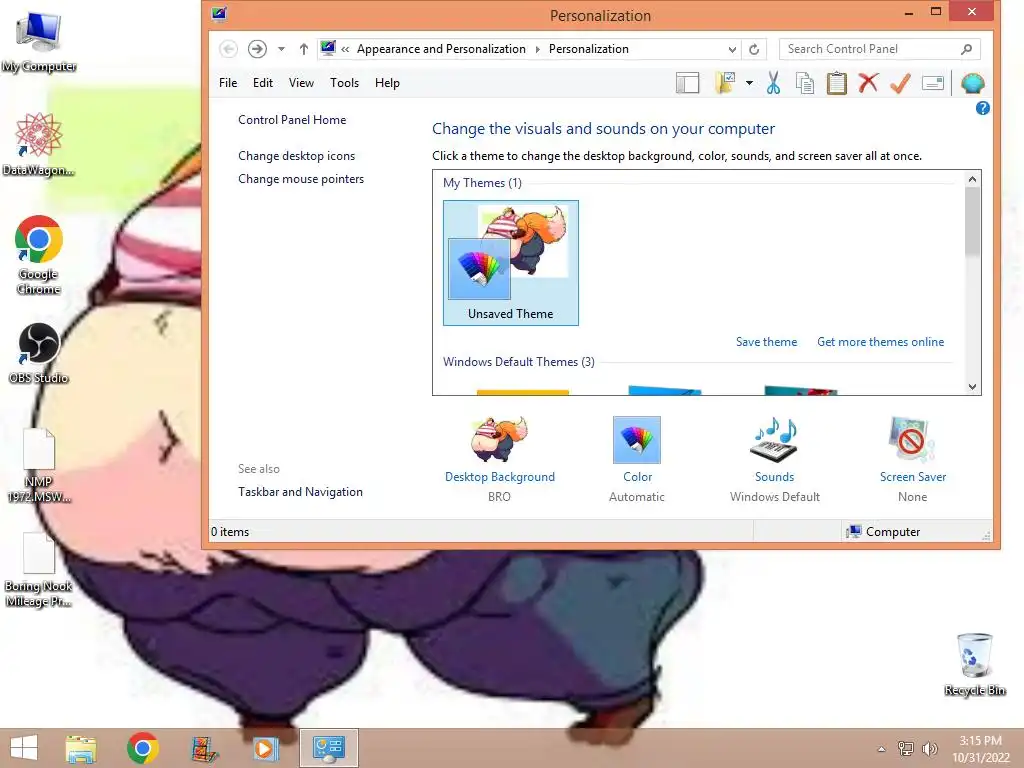Viewport: 1024px width, 768px height.
Task: Click the Copy toolbar icon
Action: click(x=805, y=83)
